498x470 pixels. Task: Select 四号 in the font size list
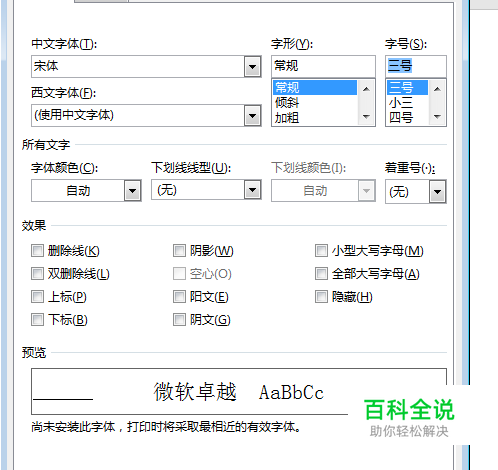407,118
